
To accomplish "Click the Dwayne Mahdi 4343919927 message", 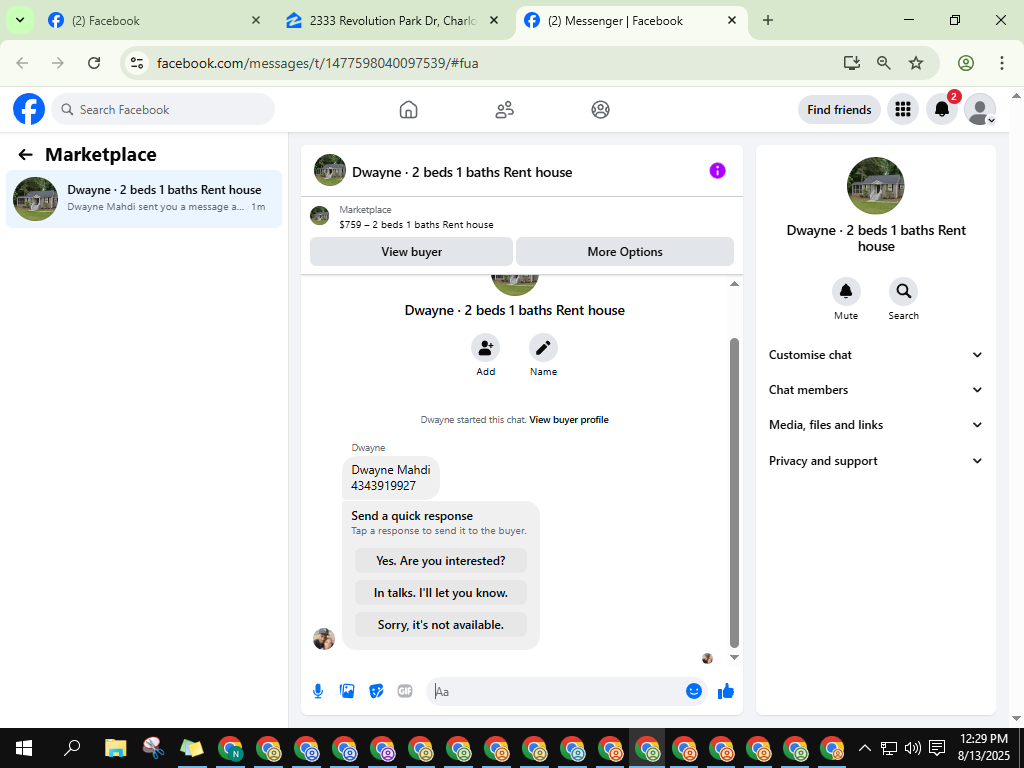I will [391, 477].
